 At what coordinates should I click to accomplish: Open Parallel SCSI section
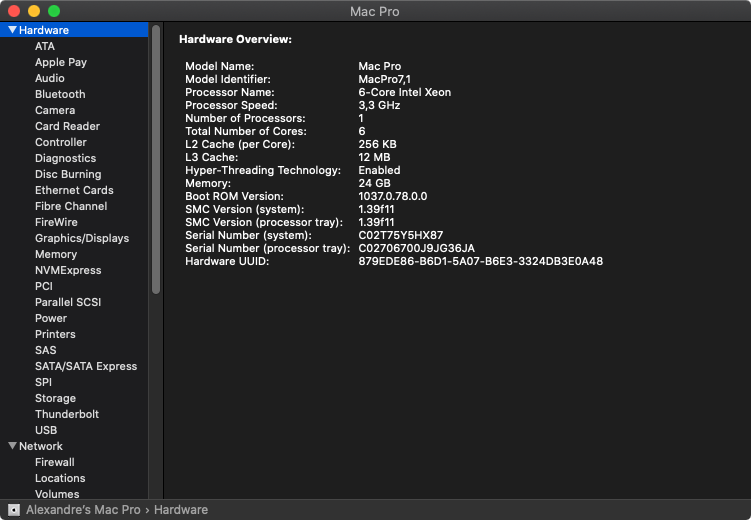click(68, 302)
